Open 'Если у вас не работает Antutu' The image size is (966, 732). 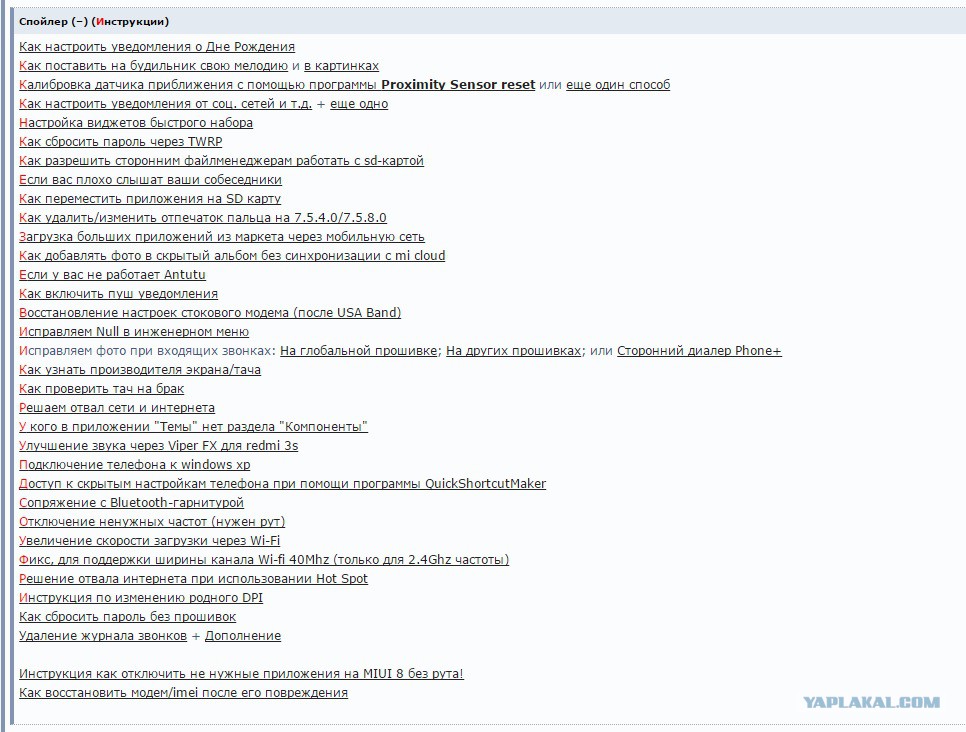click(112, 275)
